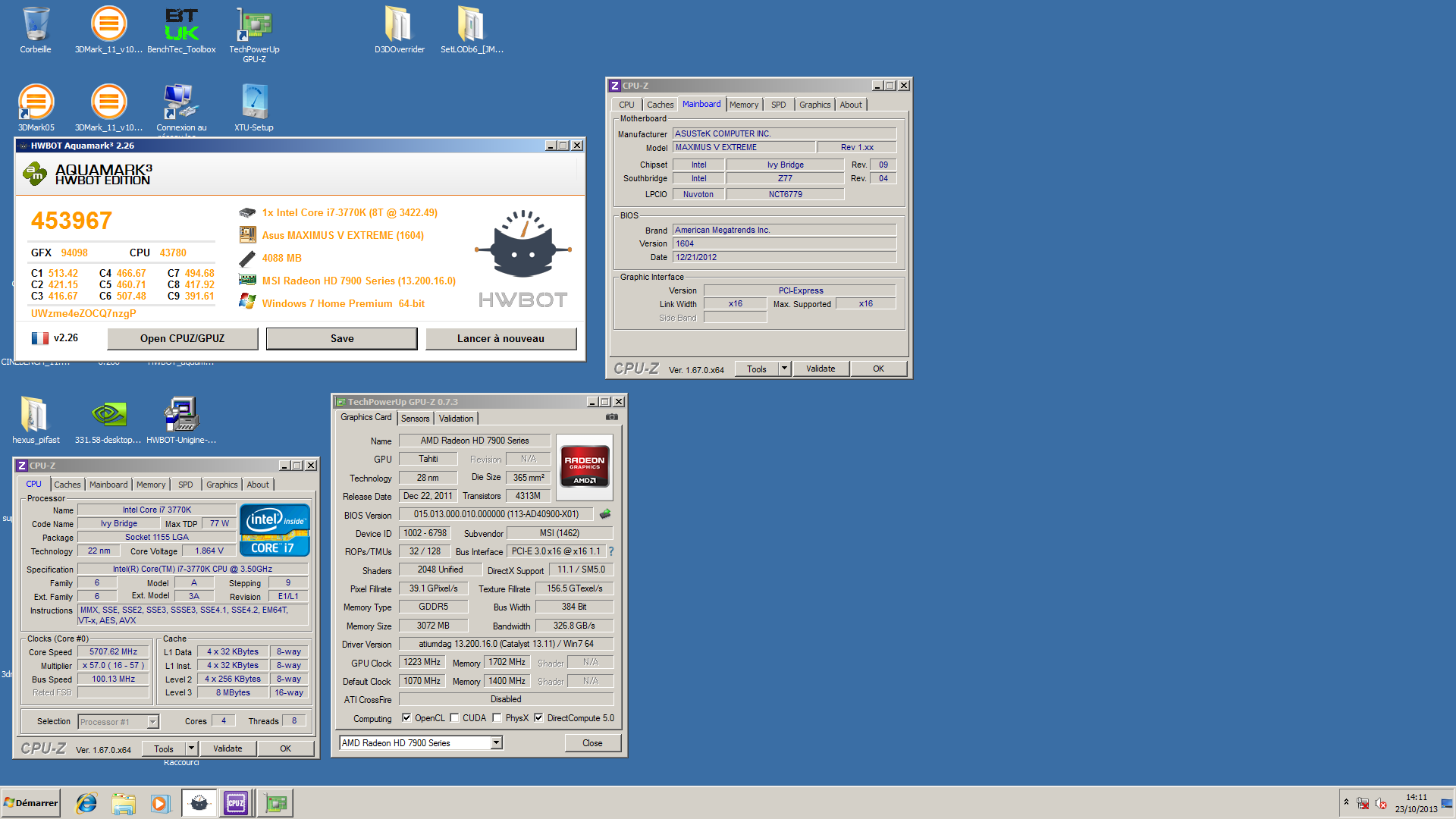Switch to HWBOT Aquamark taskbar button
This screenshot has width=1456, height=819.
click(x=199, y=803)
